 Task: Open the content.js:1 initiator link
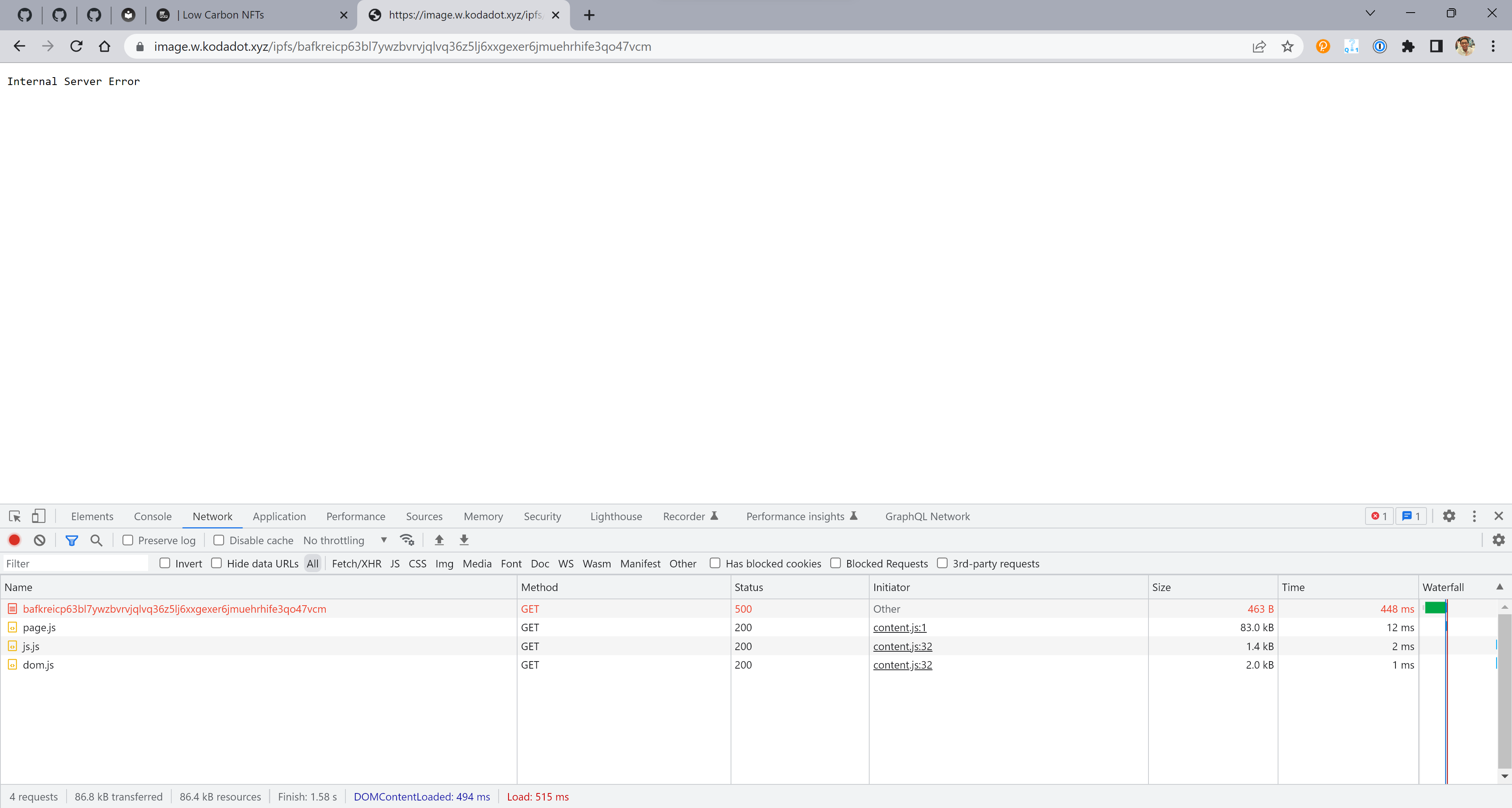[x=900, y=627]
